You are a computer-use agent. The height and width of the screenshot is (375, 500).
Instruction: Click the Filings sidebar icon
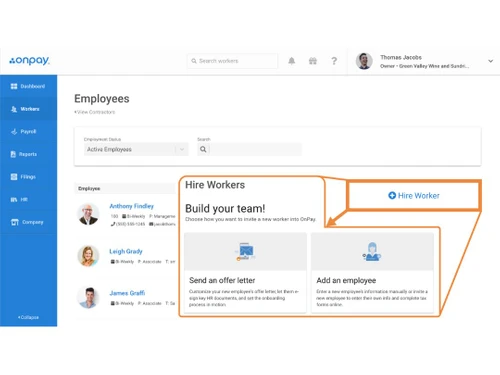14,177
